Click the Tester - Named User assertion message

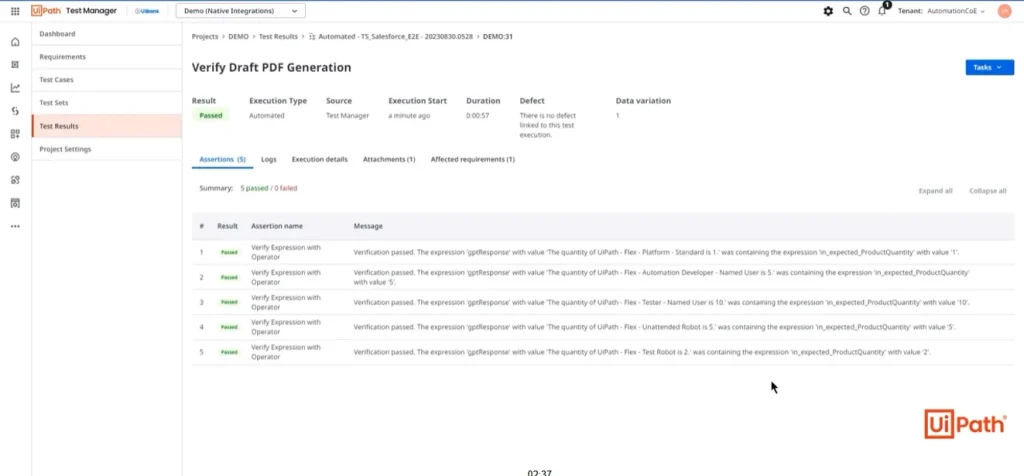[662, 302]
